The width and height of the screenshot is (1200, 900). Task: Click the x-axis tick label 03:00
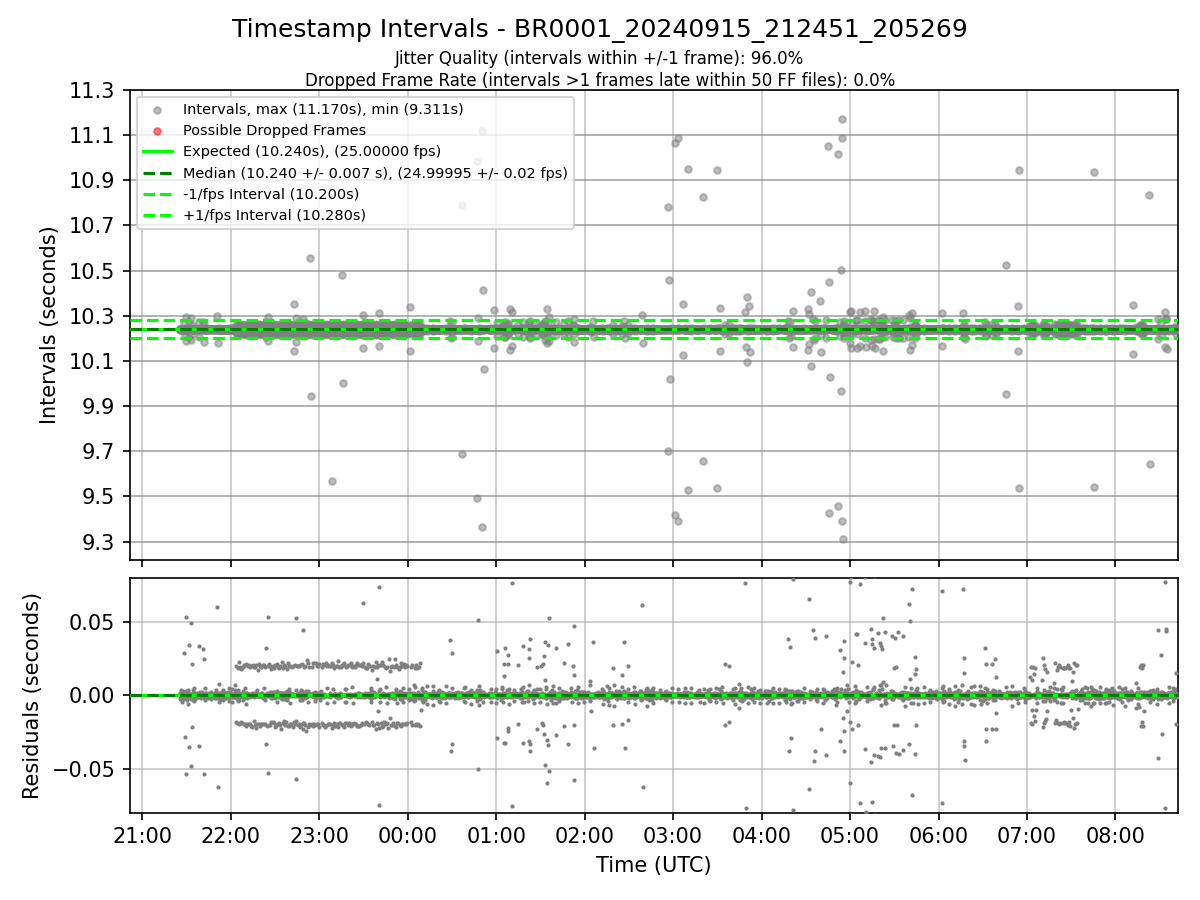click(673, 834)
